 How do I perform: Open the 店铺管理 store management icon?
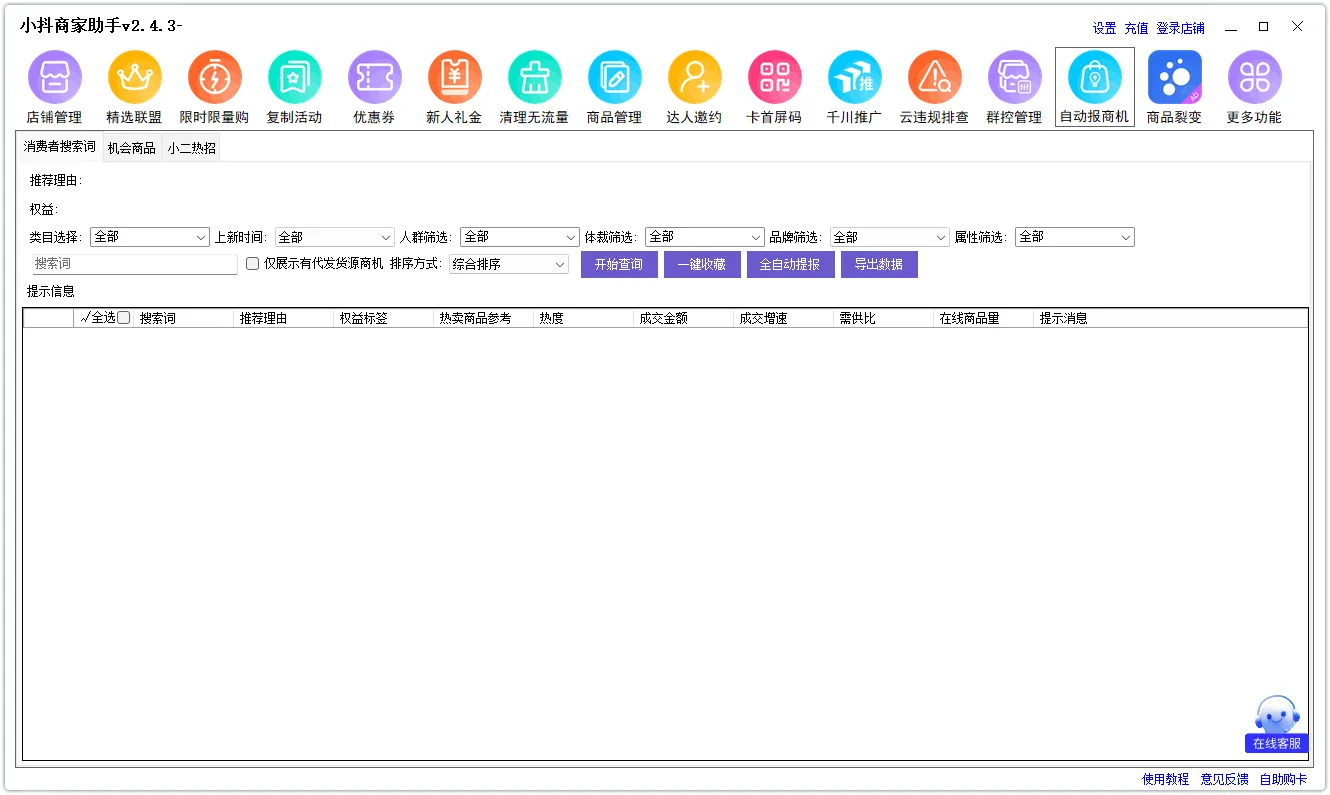click(x=54, y=78)
